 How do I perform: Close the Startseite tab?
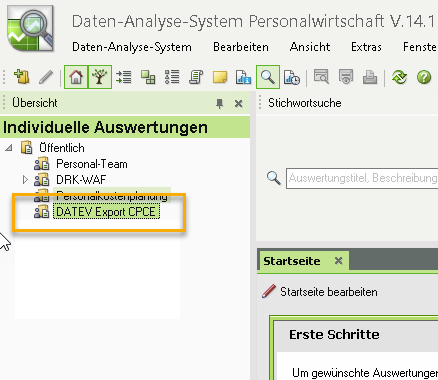(x=338, y=261)
